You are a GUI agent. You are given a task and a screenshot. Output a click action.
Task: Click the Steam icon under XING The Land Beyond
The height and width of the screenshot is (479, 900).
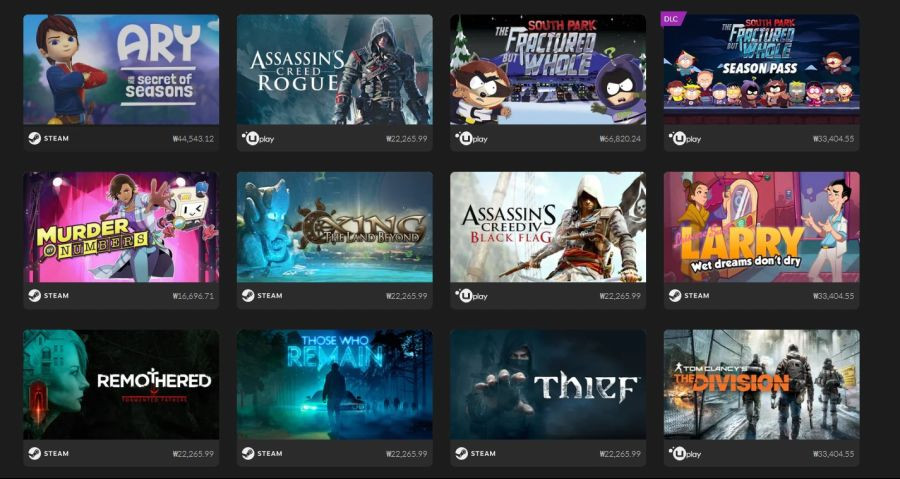[x=248, y=295]
